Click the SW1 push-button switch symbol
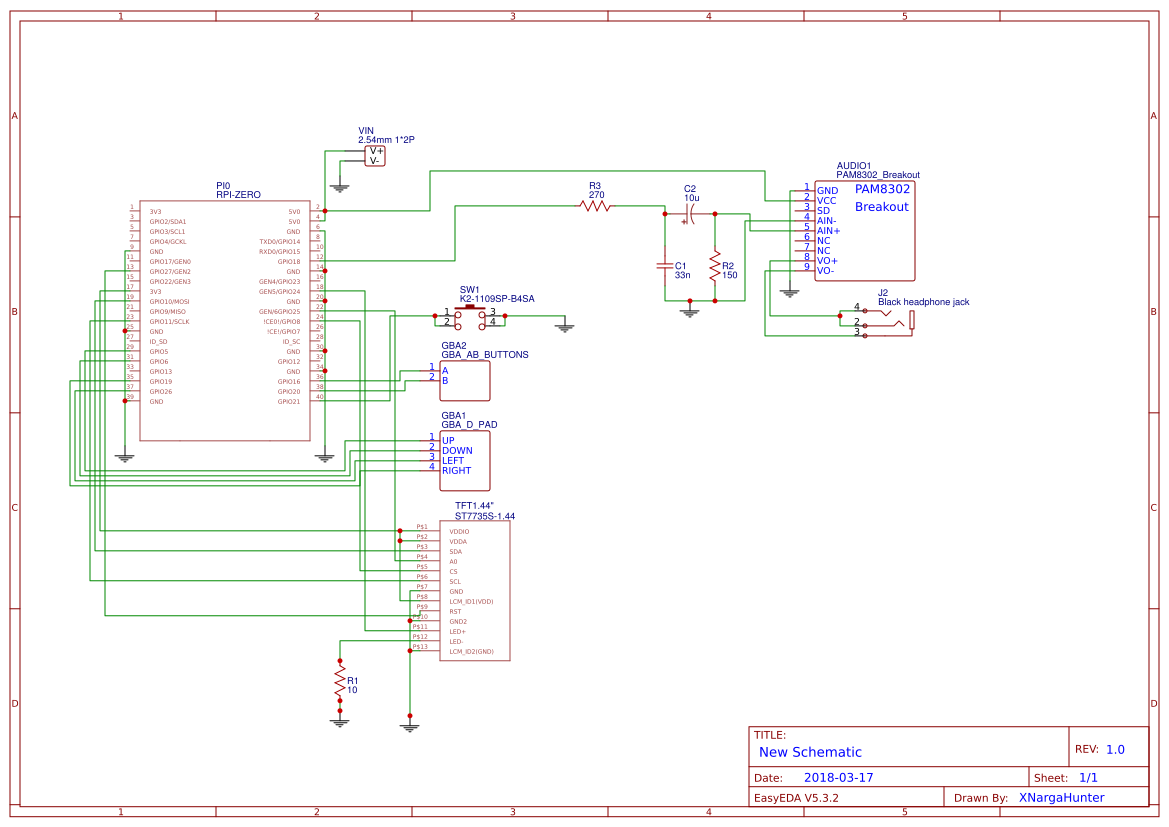Screen dimensions: 1169x827 point(469,317)
